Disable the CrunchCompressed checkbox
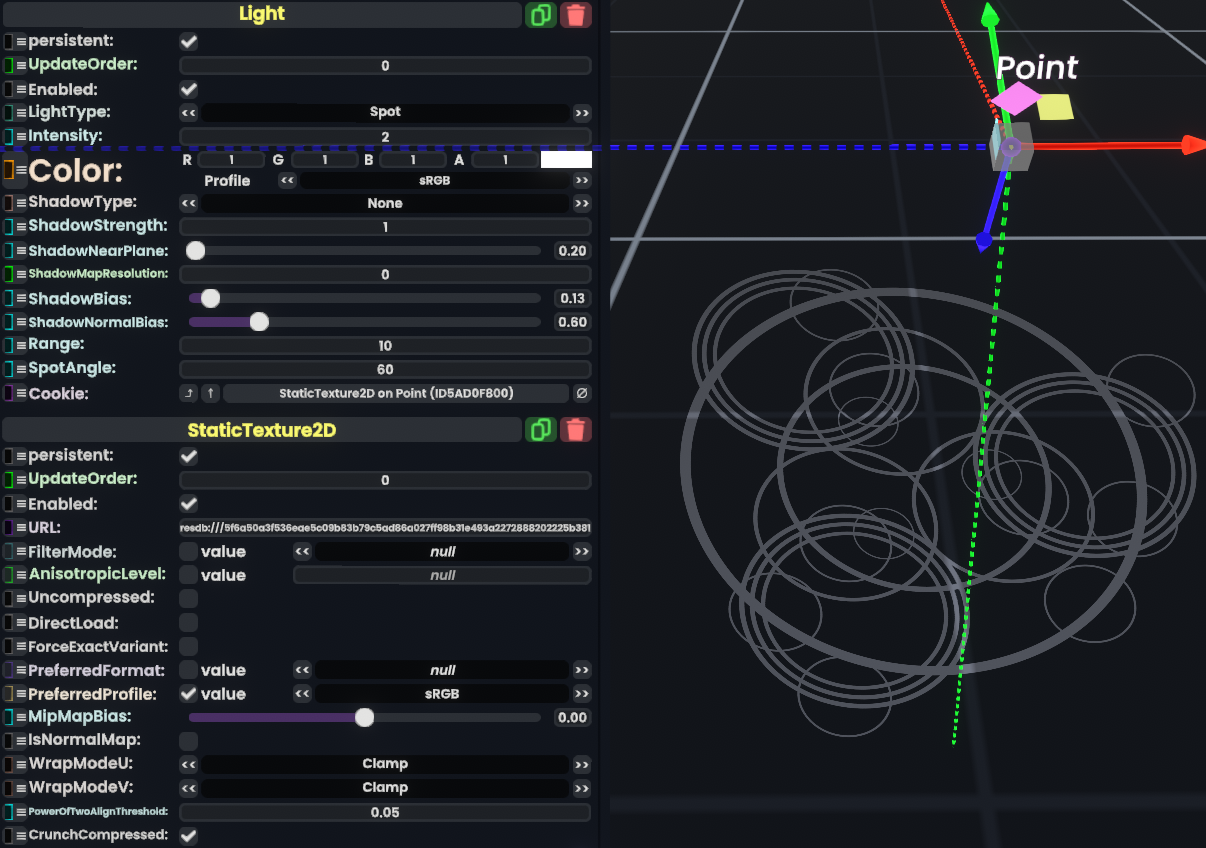Viewport: 1206px width, 848px height. [x=188, y=835]
